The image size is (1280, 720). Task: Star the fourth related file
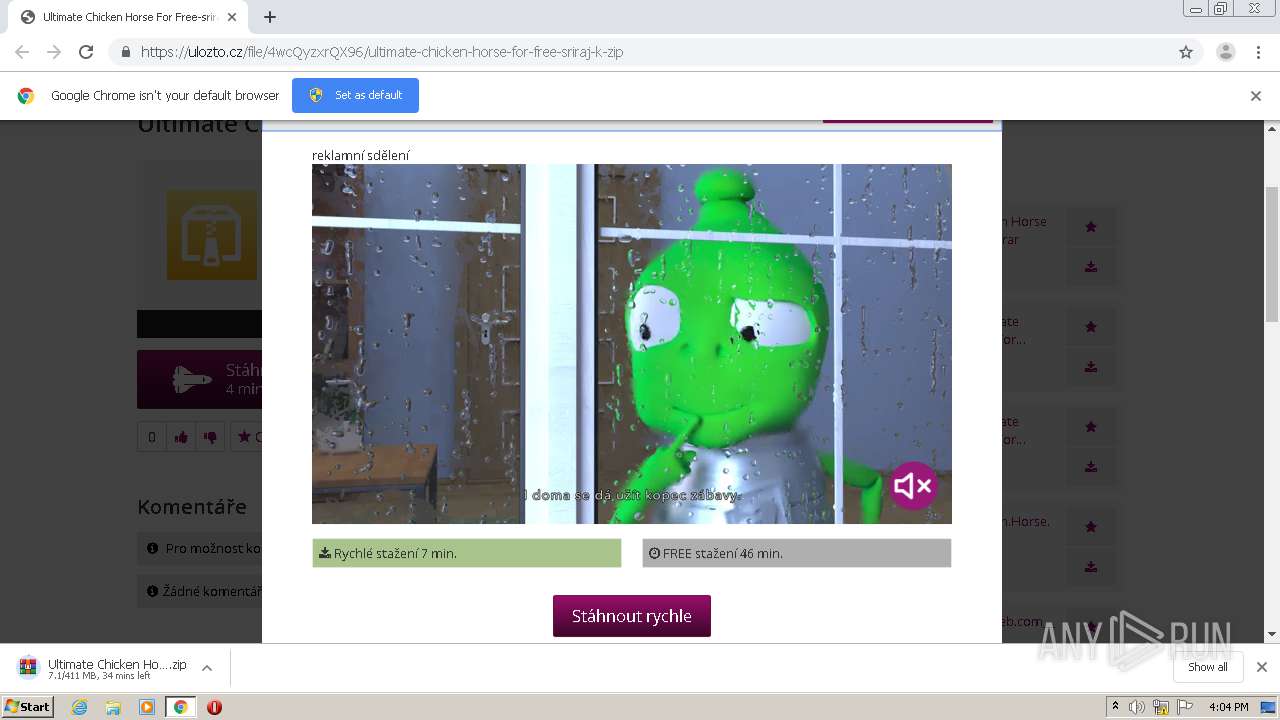click(1091, 527)
